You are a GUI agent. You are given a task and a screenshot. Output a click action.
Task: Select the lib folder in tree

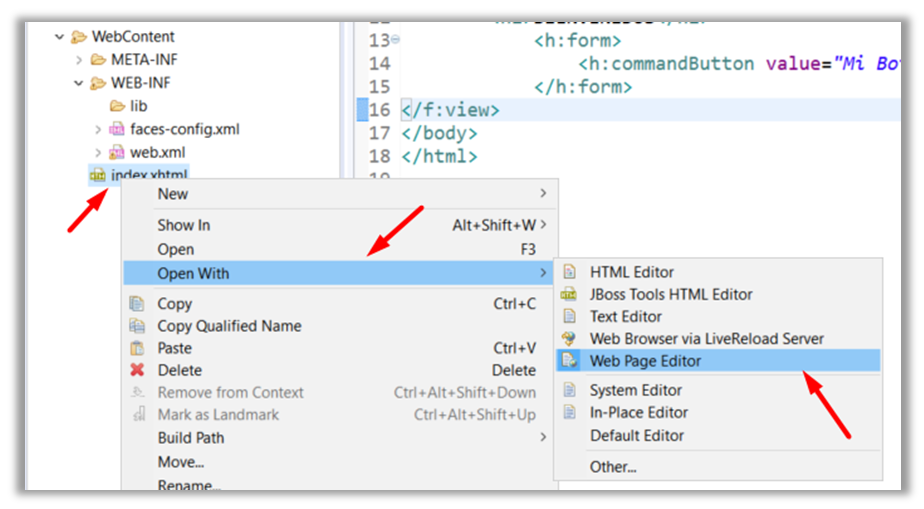(138, 106)
